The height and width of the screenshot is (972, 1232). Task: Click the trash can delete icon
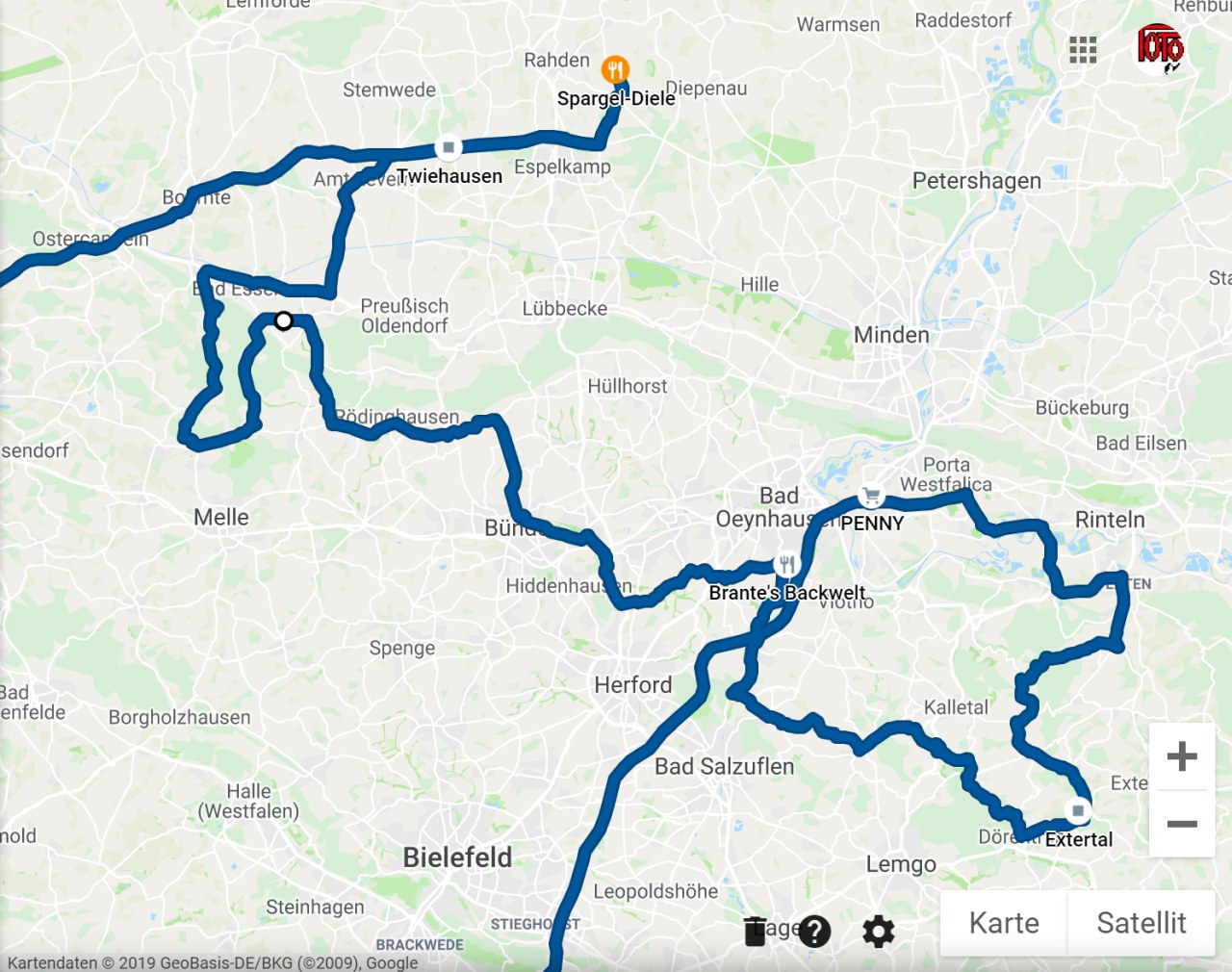(756, 932)
